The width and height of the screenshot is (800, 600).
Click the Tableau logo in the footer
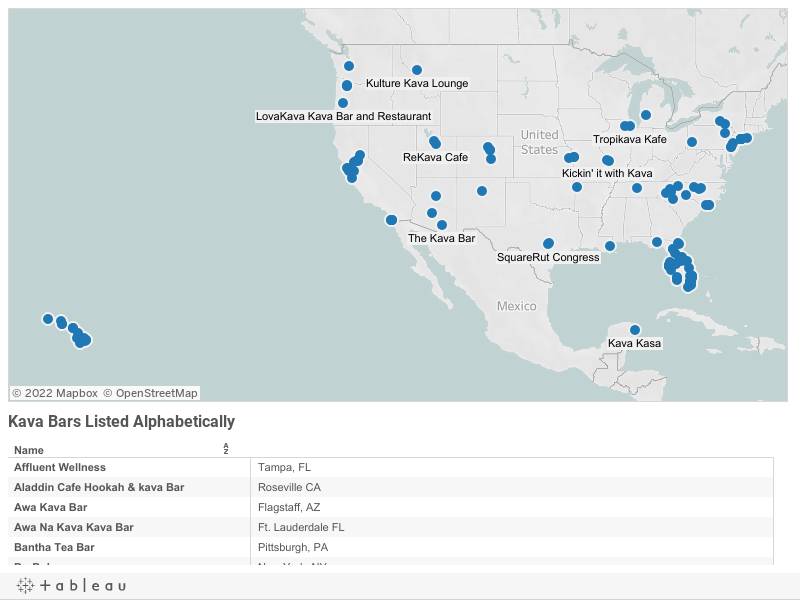71,585
